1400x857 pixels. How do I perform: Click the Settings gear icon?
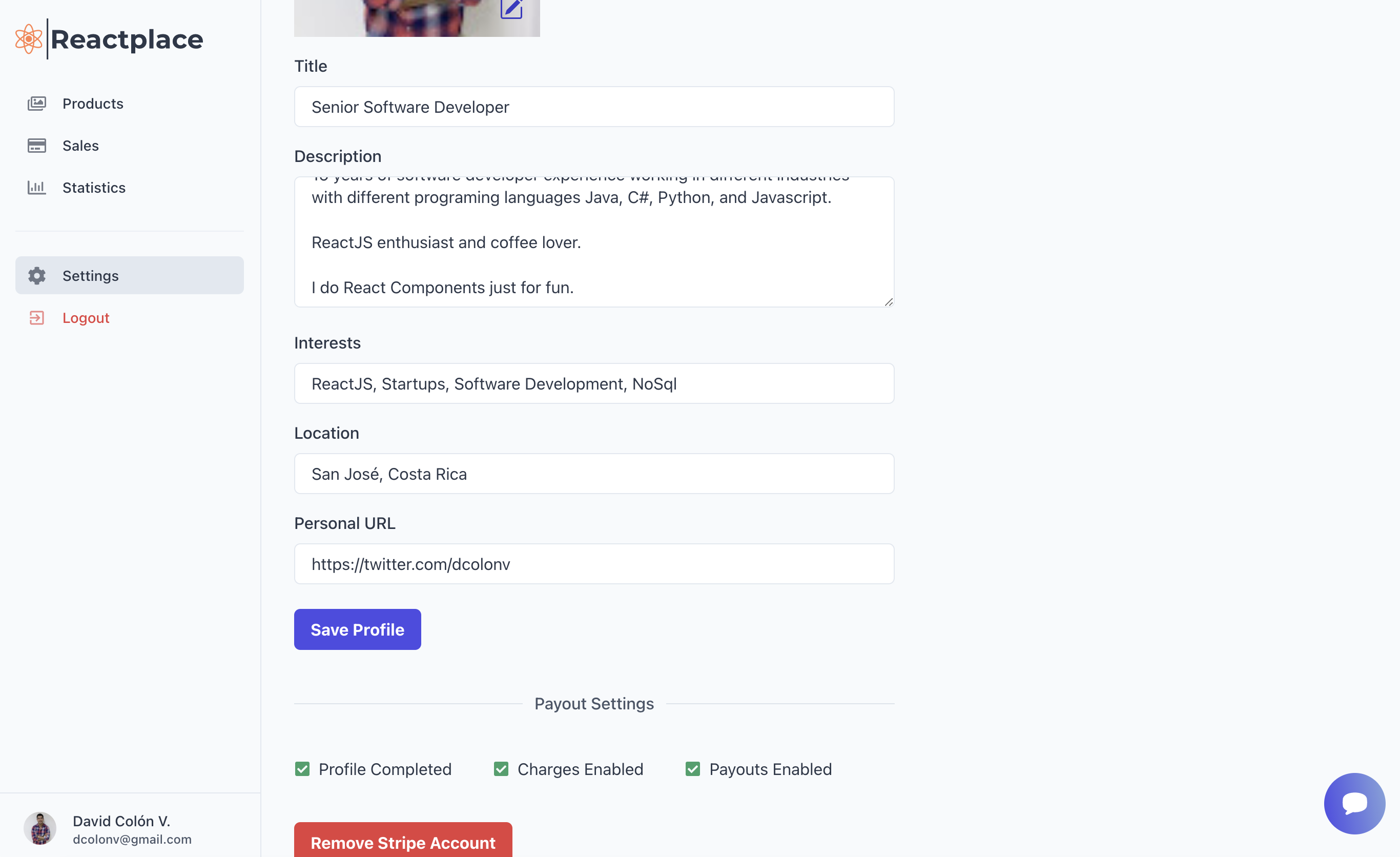click(x=36, y=276)
